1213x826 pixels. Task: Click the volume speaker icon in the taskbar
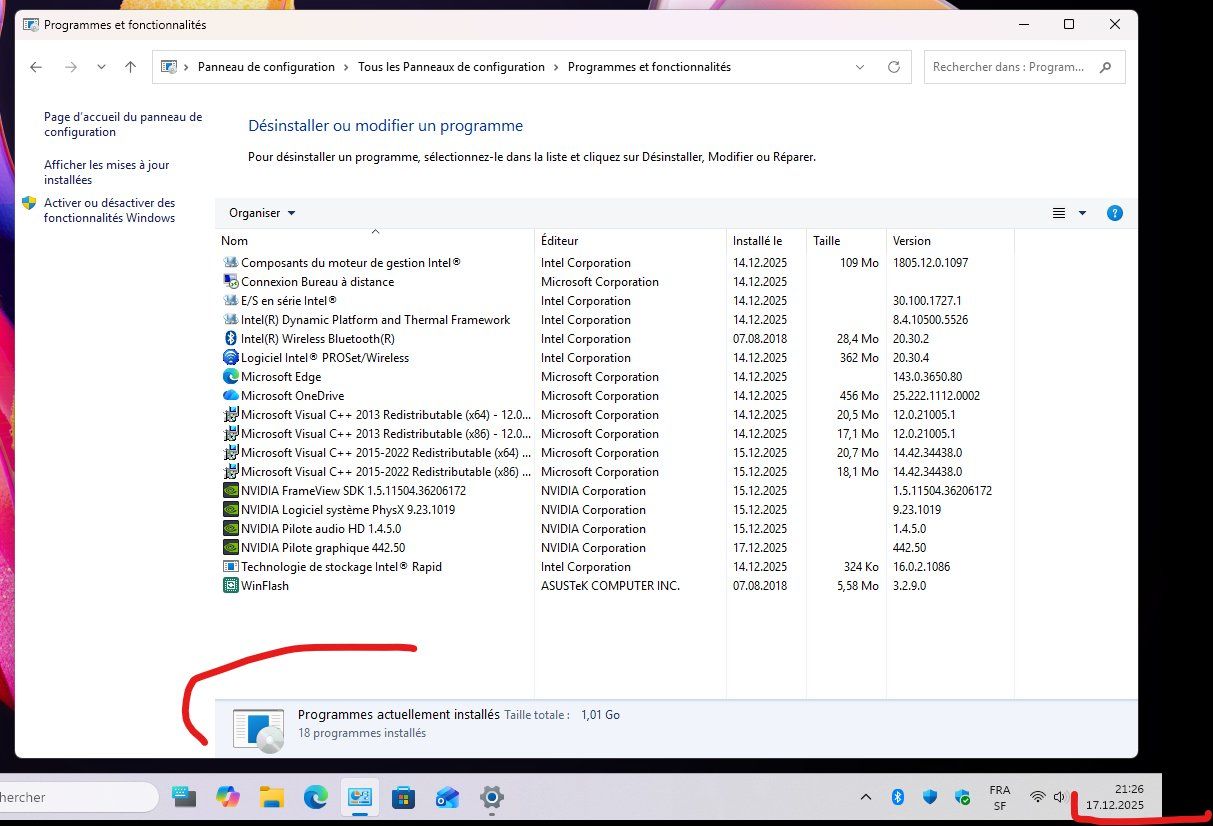1059,797
